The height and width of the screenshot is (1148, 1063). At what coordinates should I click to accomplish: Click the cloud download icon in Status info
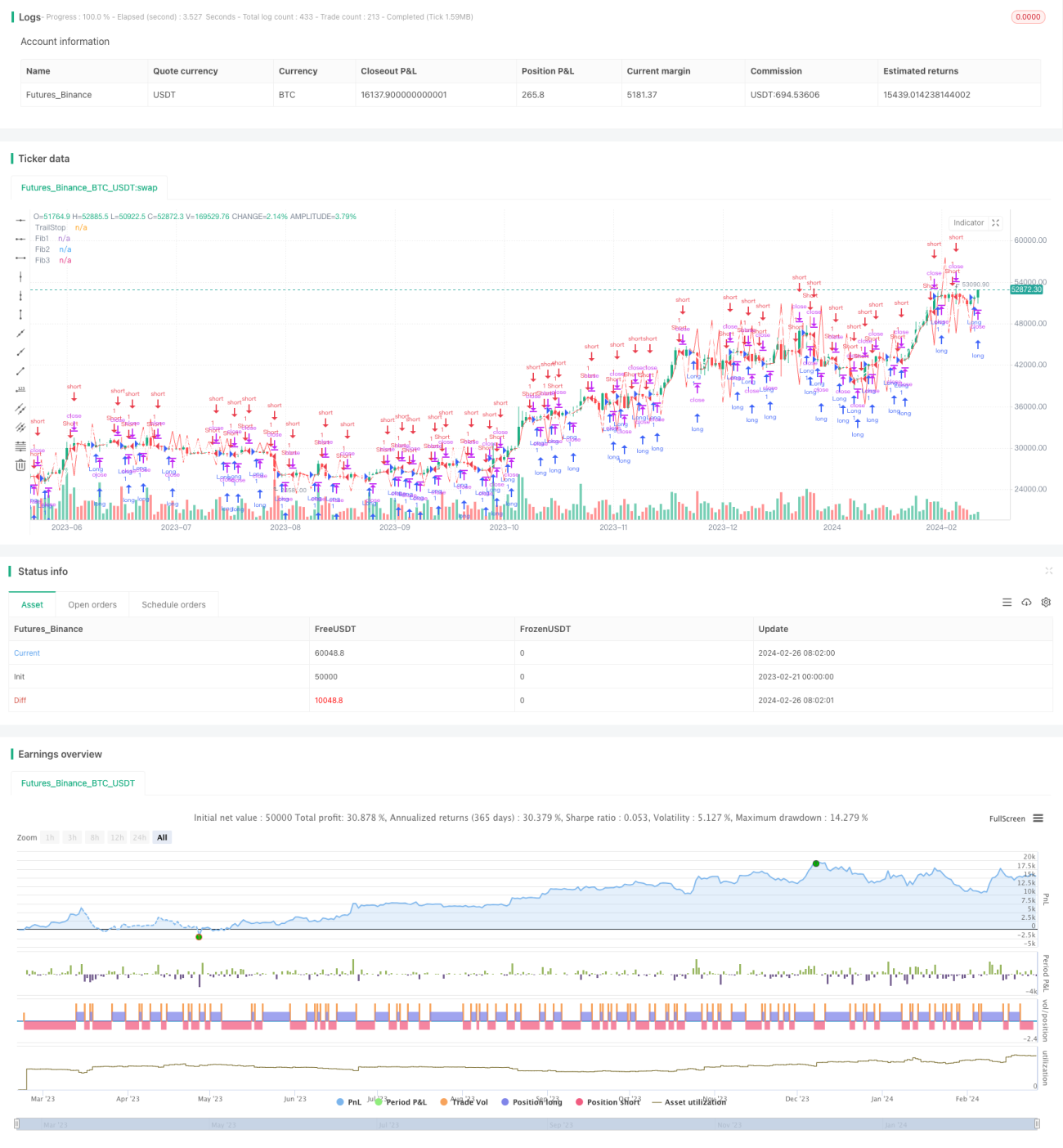[x=1026, y=603]
